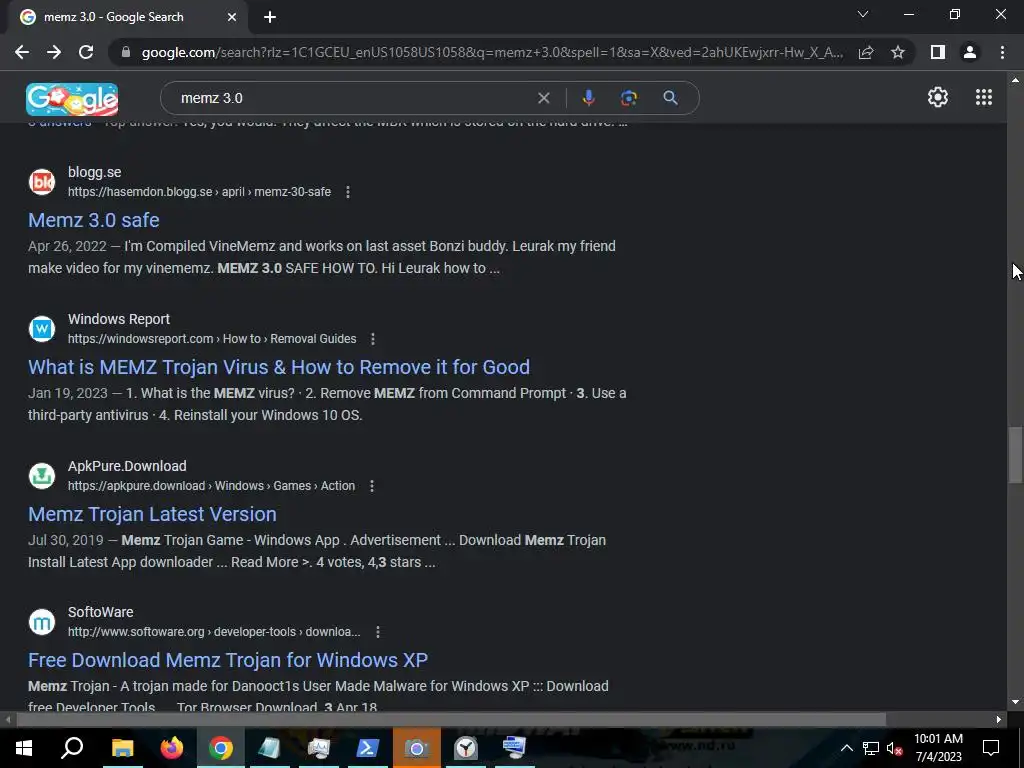
Task: Click the softoware.org URL breadcrumb
Action: point(214,632)
